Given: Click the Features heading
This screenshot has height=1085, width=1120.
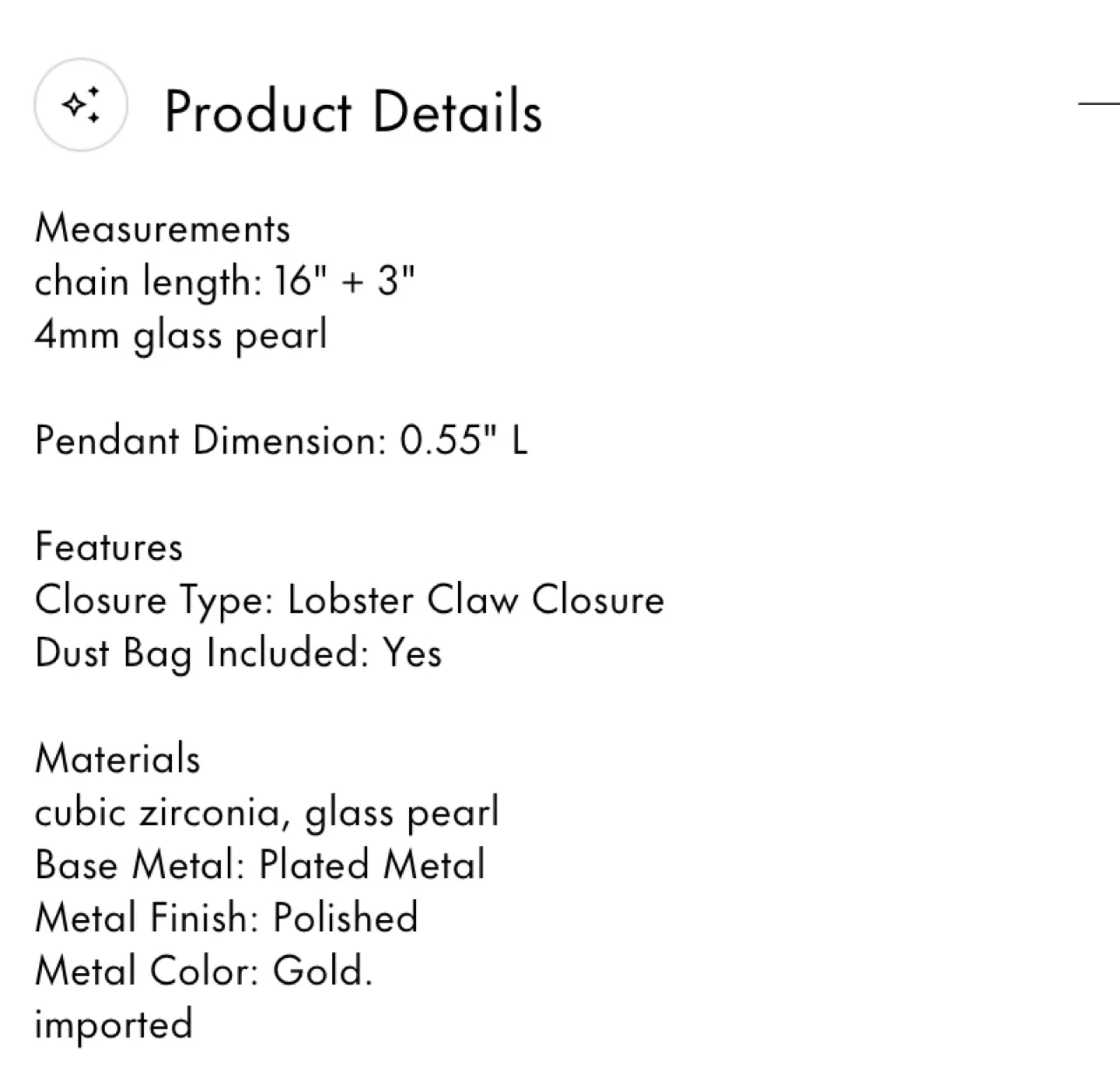Looking at the screenshot, I should 109,546.
